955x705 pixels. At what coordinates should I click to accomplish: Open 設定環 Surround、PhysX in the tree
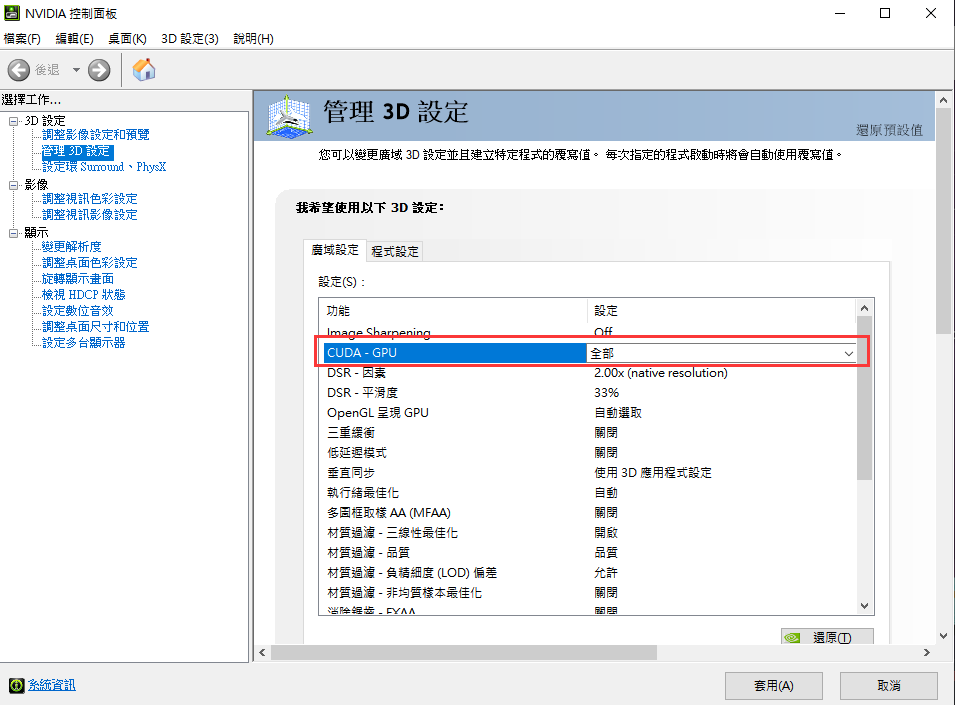(x=104, y=167)
